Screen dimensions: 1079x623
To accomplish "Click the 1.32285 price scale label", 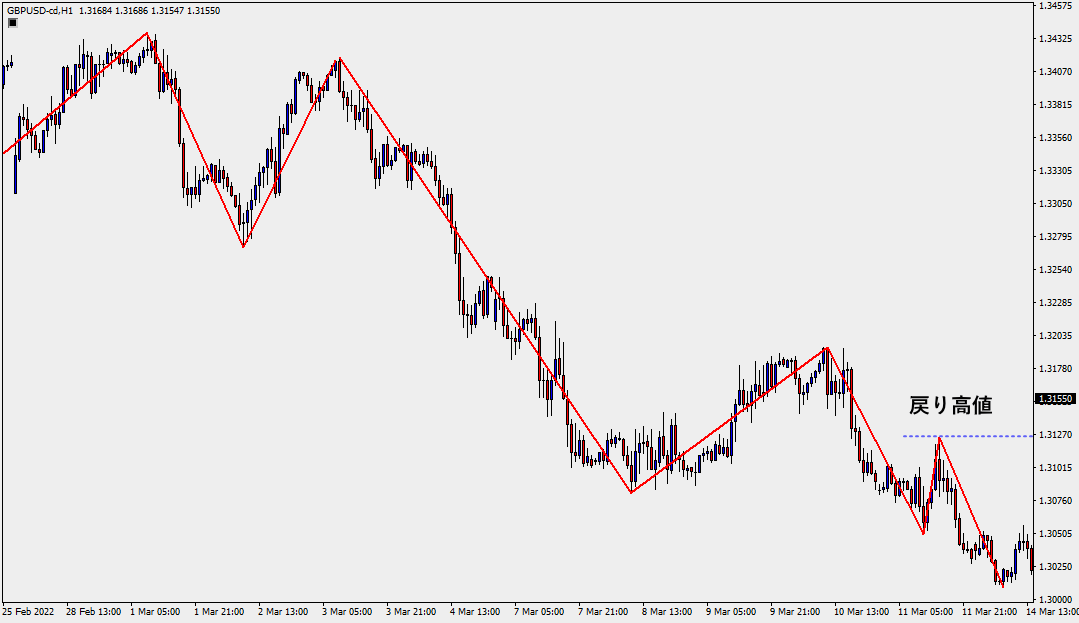I will 1056,302.
